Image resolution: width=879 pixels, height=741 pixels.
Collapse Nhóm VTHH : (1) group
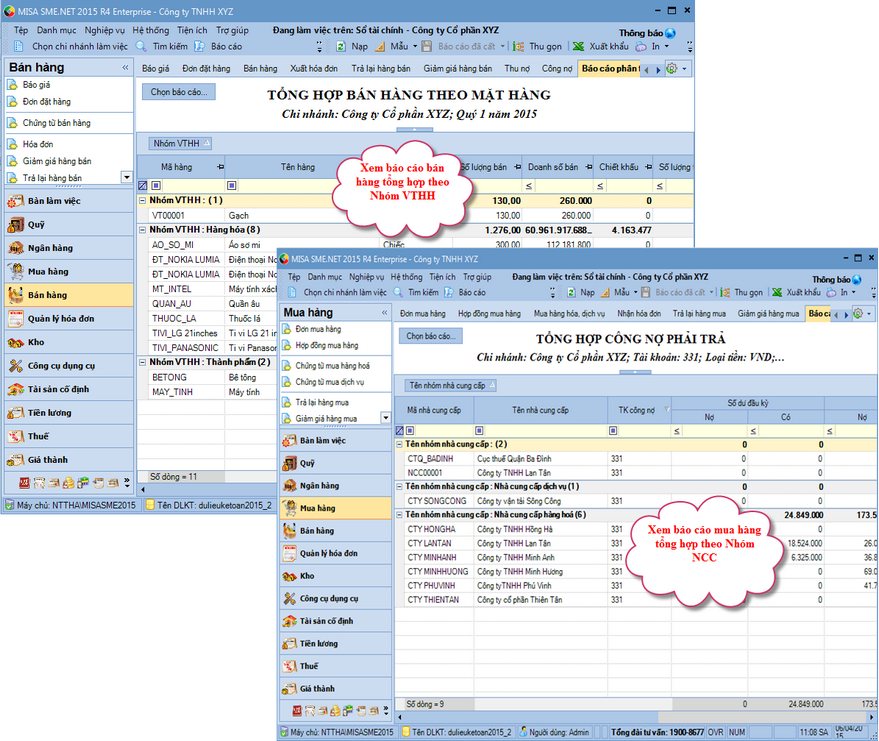(143, 200)
